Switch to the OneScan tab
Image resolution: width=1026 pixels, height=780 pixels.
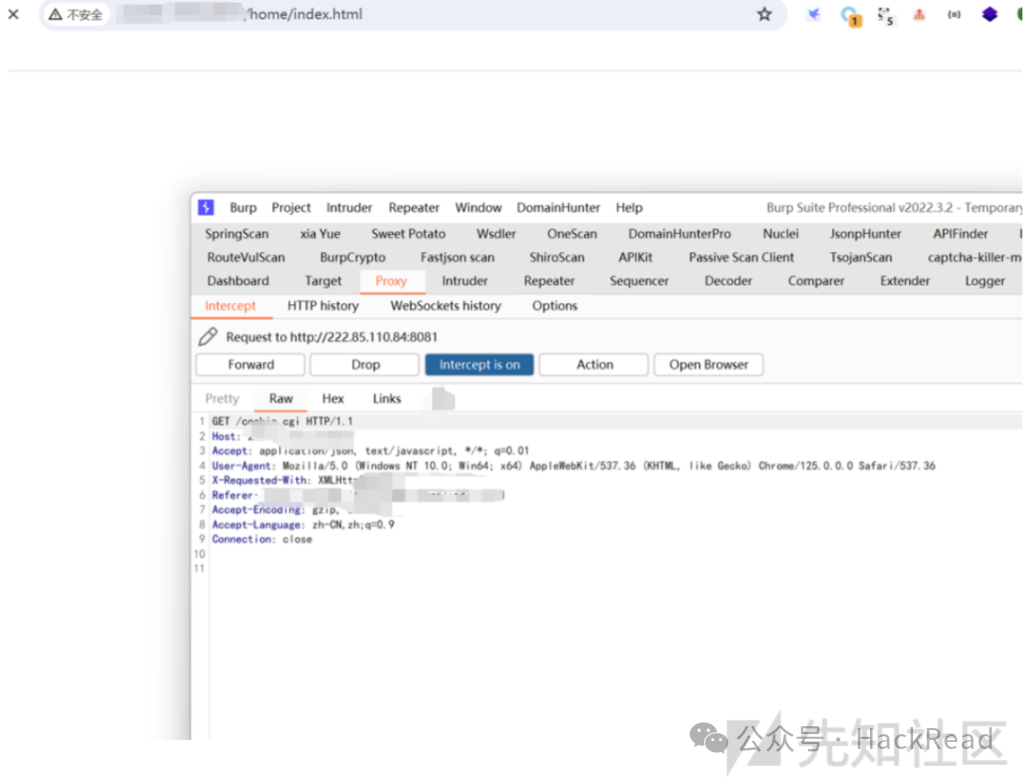[x=572, y=234]
